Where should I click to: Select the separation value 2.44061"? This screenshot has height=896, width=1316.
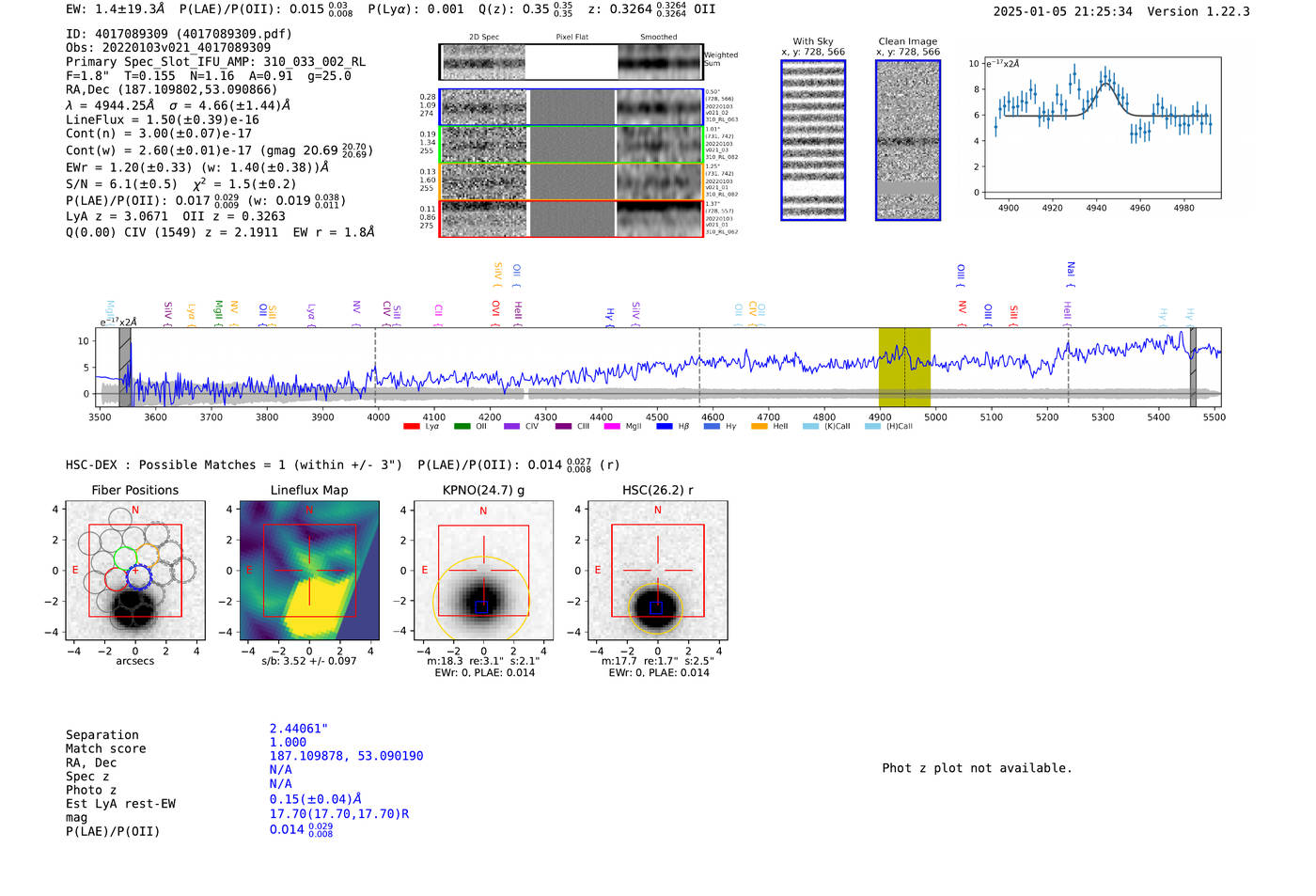point(299,729)
